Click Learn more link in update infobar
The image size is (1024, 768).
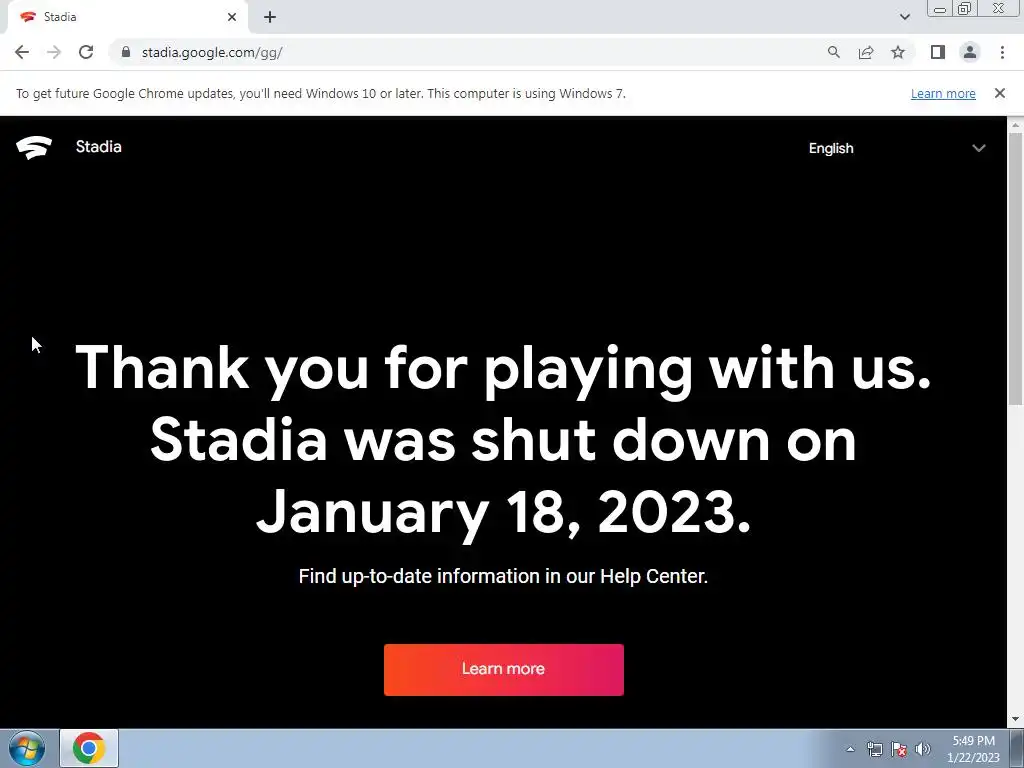pos(943,93)
